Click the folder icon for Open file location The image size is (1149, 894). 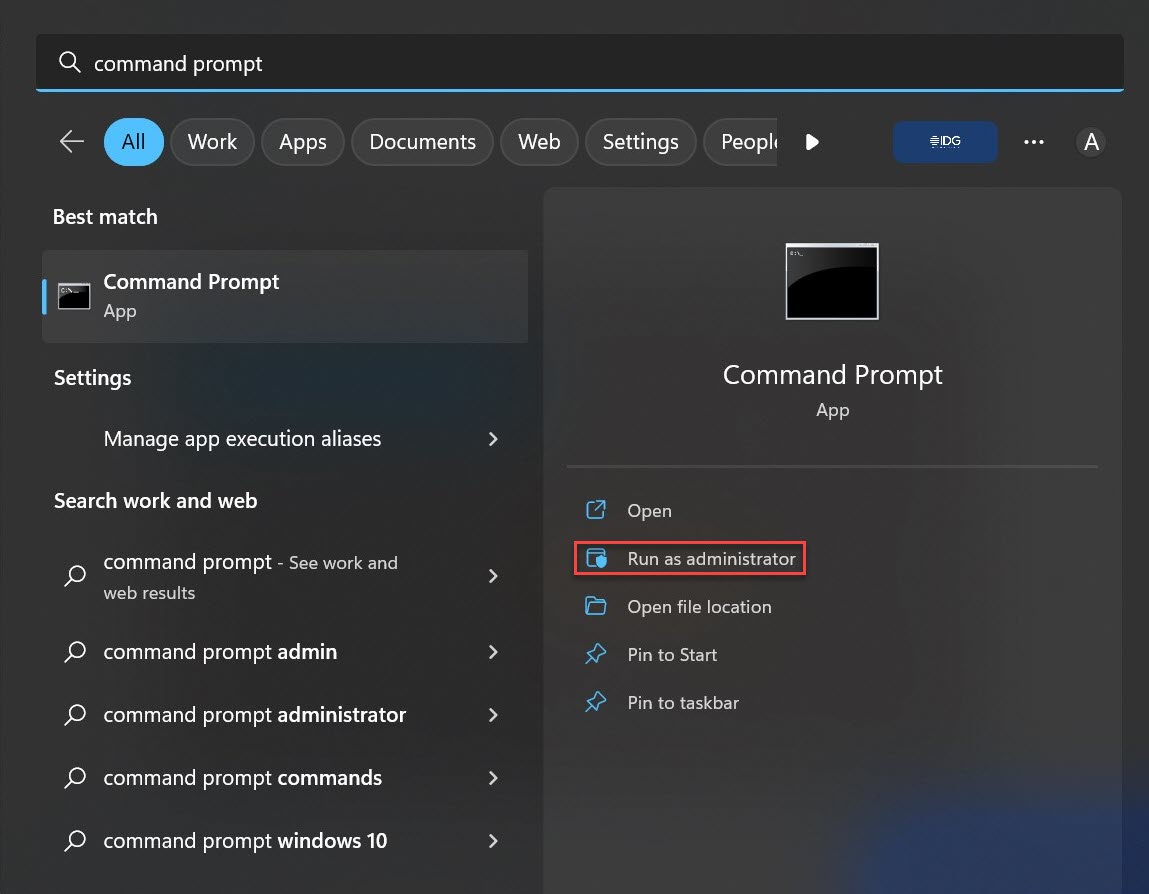pyautogui.click(x=596, y=606)
